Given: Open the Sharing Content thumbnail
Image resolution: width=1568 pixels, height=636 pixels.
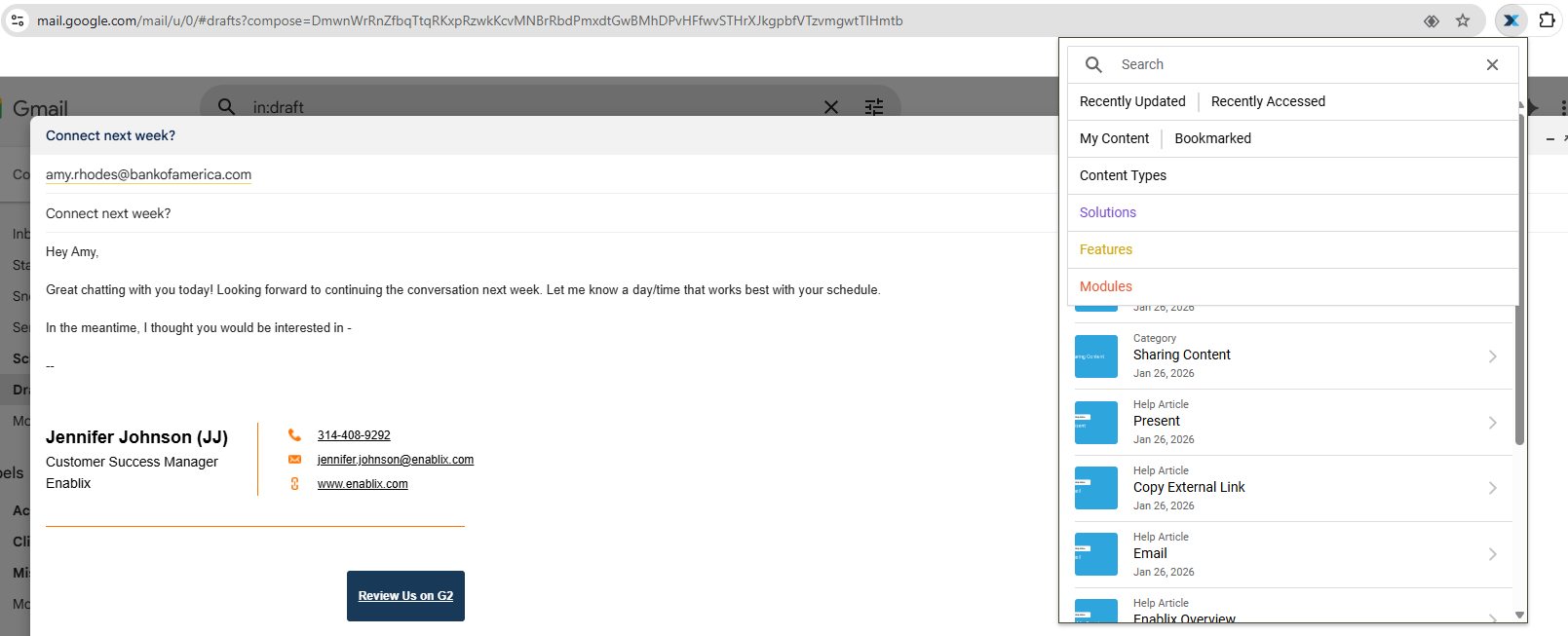Looking at the screenshot, I should (1096, 356).
